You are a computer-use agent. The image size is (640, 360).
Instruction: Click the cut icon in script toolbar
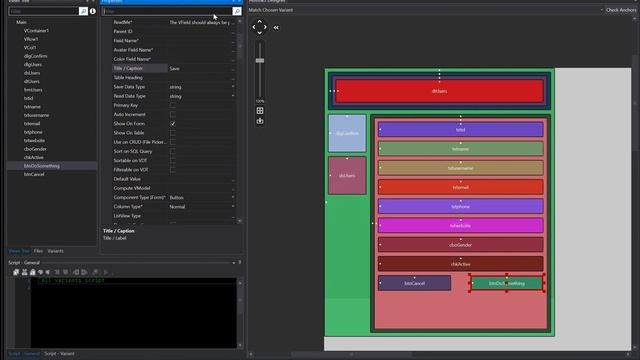[24, 272]
